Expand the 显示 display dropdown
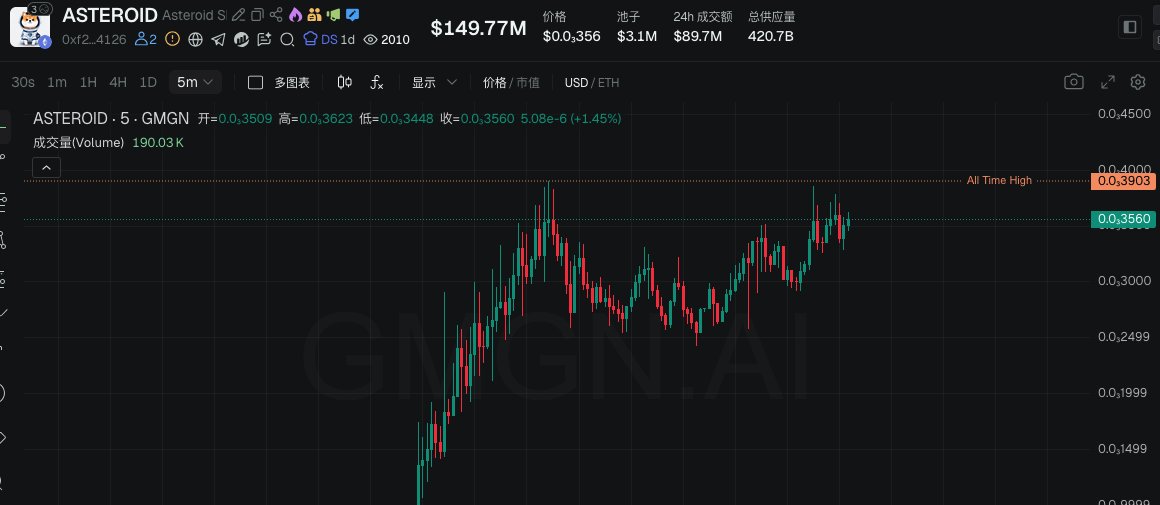This screenshot has height=505, width=1160. [x=435, y=82]
